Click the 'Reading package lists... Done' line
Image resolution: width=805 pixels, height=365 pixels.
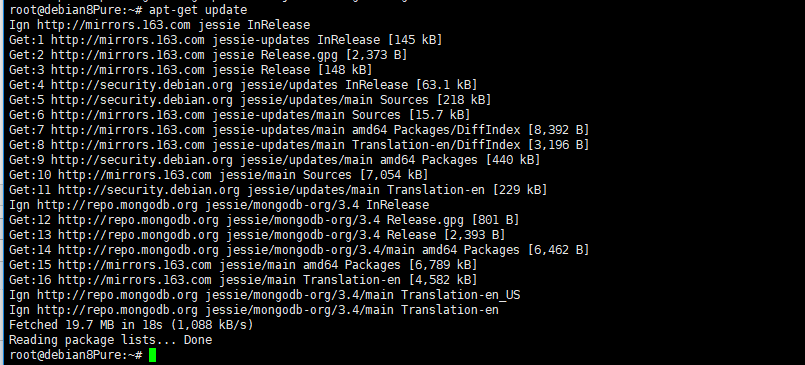pos(110,340)
